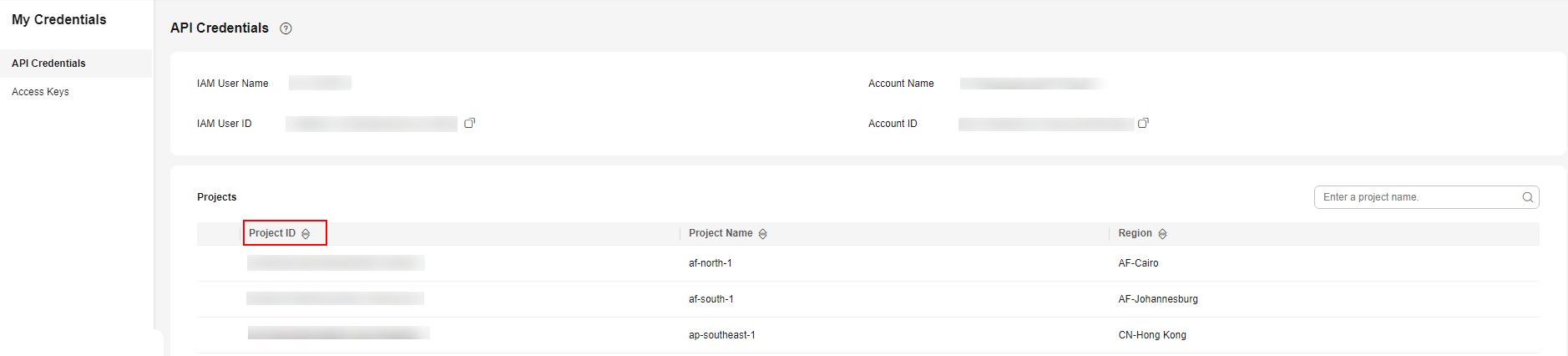Select the af-north-1 project name
The height and width of the screenshot is (356, 1568).
pos(710,263)
